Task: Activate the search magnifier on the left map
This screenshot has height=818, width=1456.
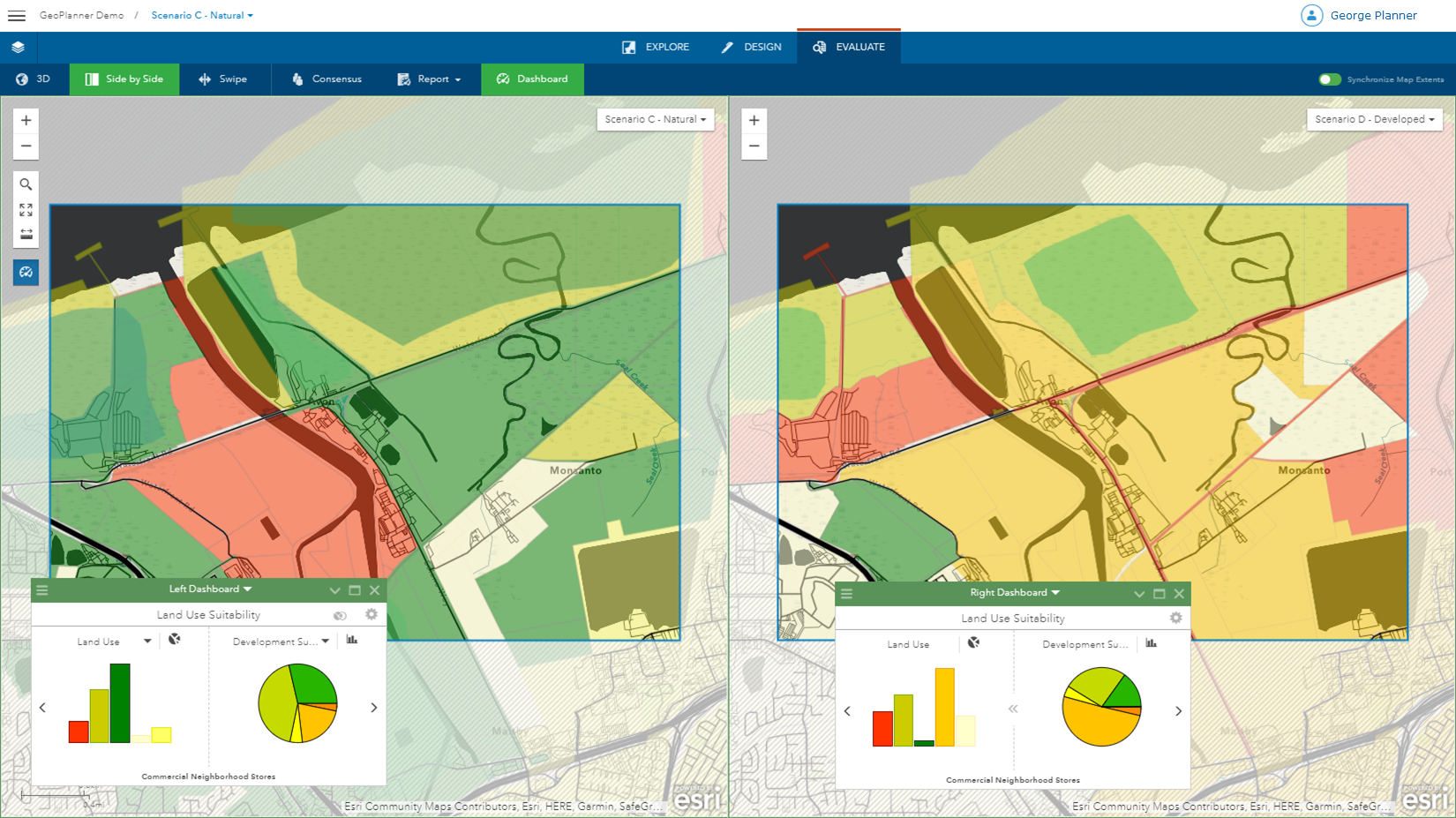Action: tap(26, 184)
